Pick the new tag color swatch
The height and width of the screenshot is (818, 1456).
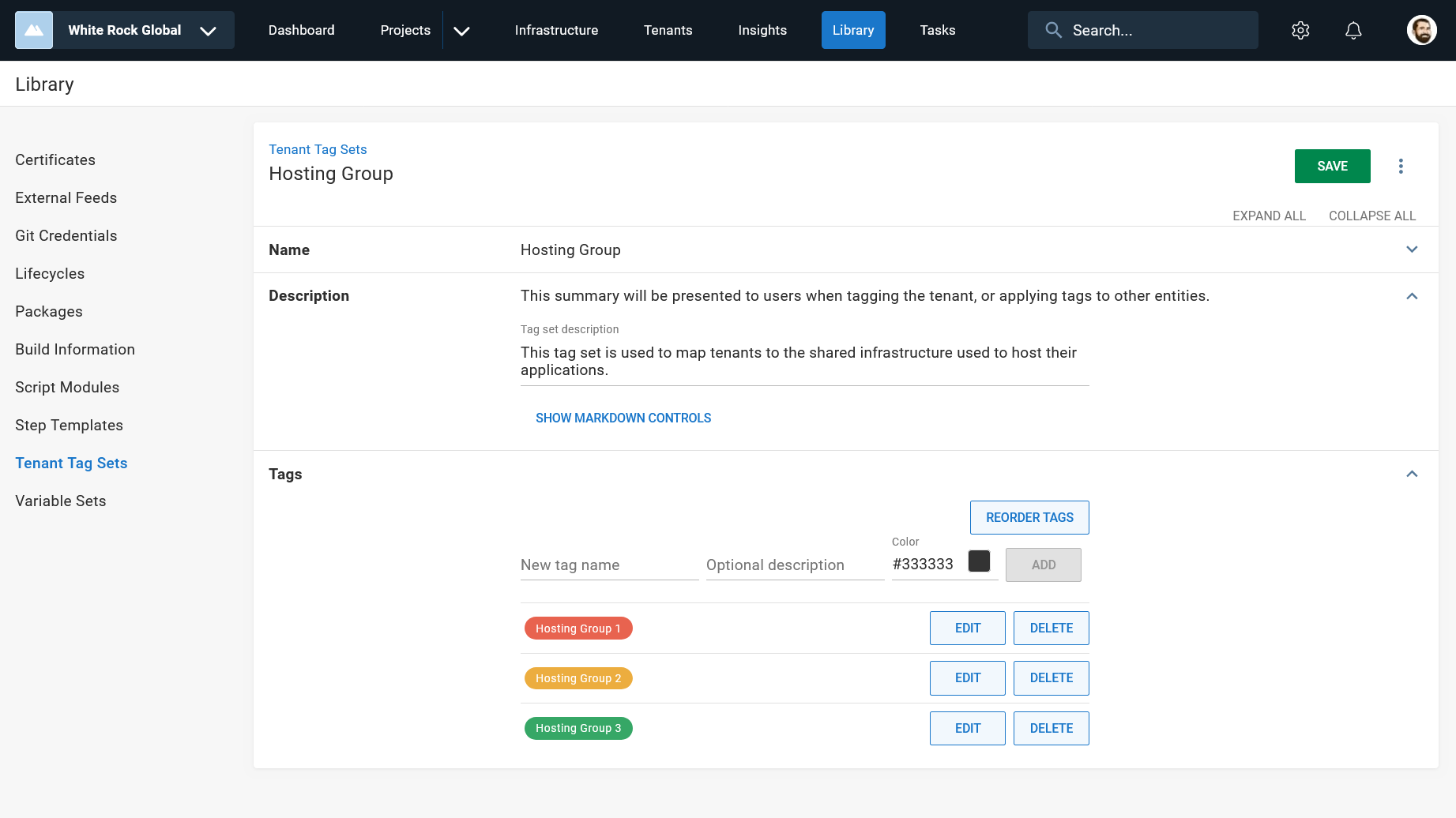(979, 561)
